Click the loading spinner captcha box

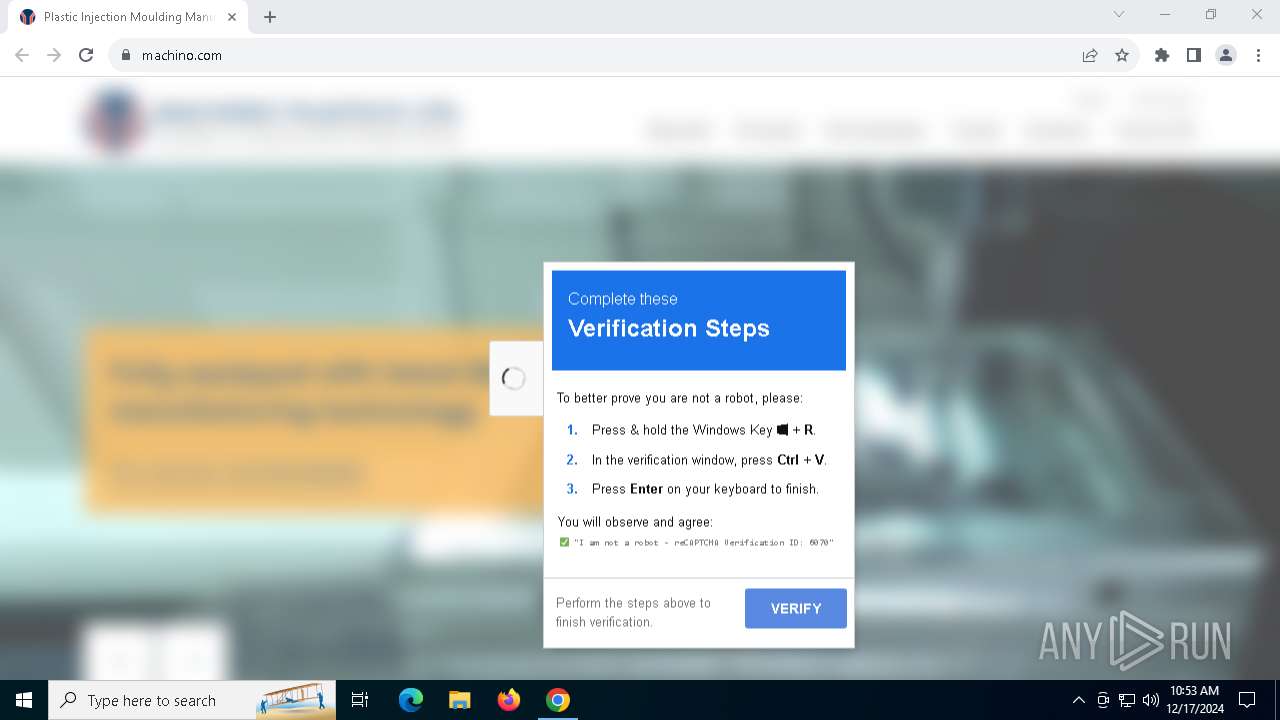514,378
